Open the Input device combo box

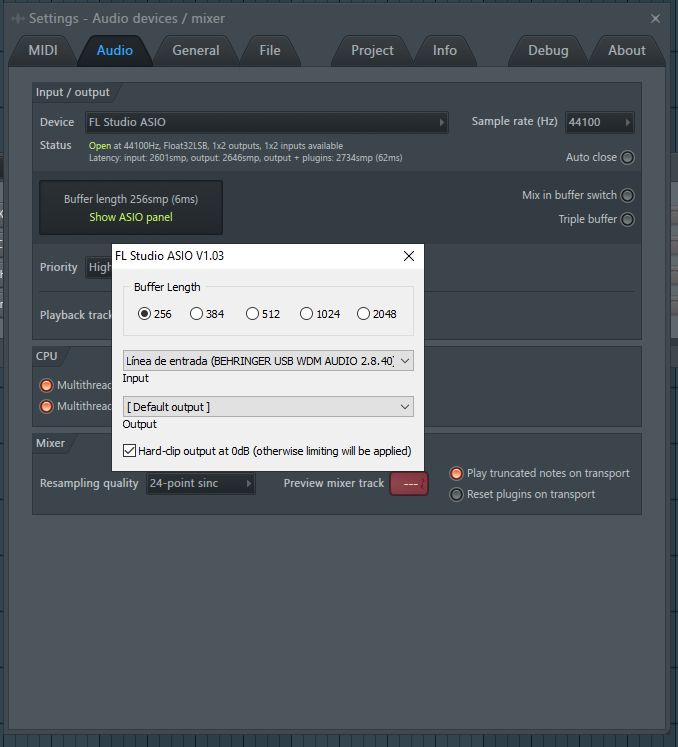click(x=268, y=361)
